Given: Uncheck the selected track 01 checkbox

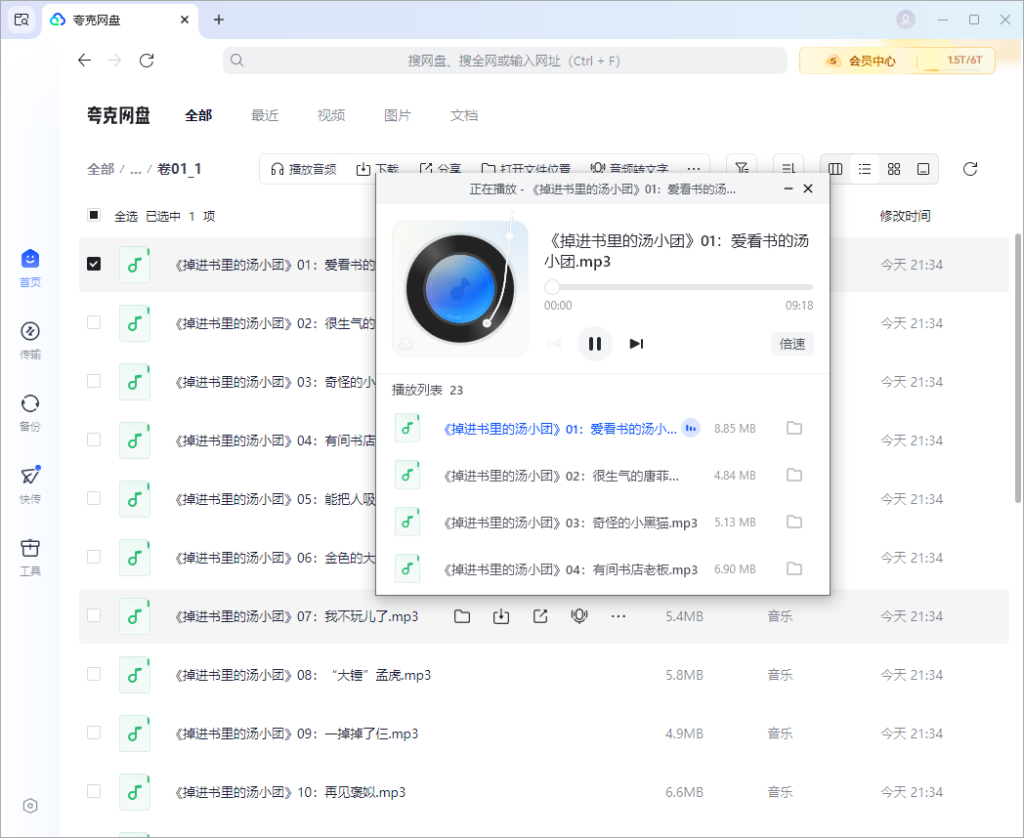Looking at the screenshot, I should pos(93,264).
